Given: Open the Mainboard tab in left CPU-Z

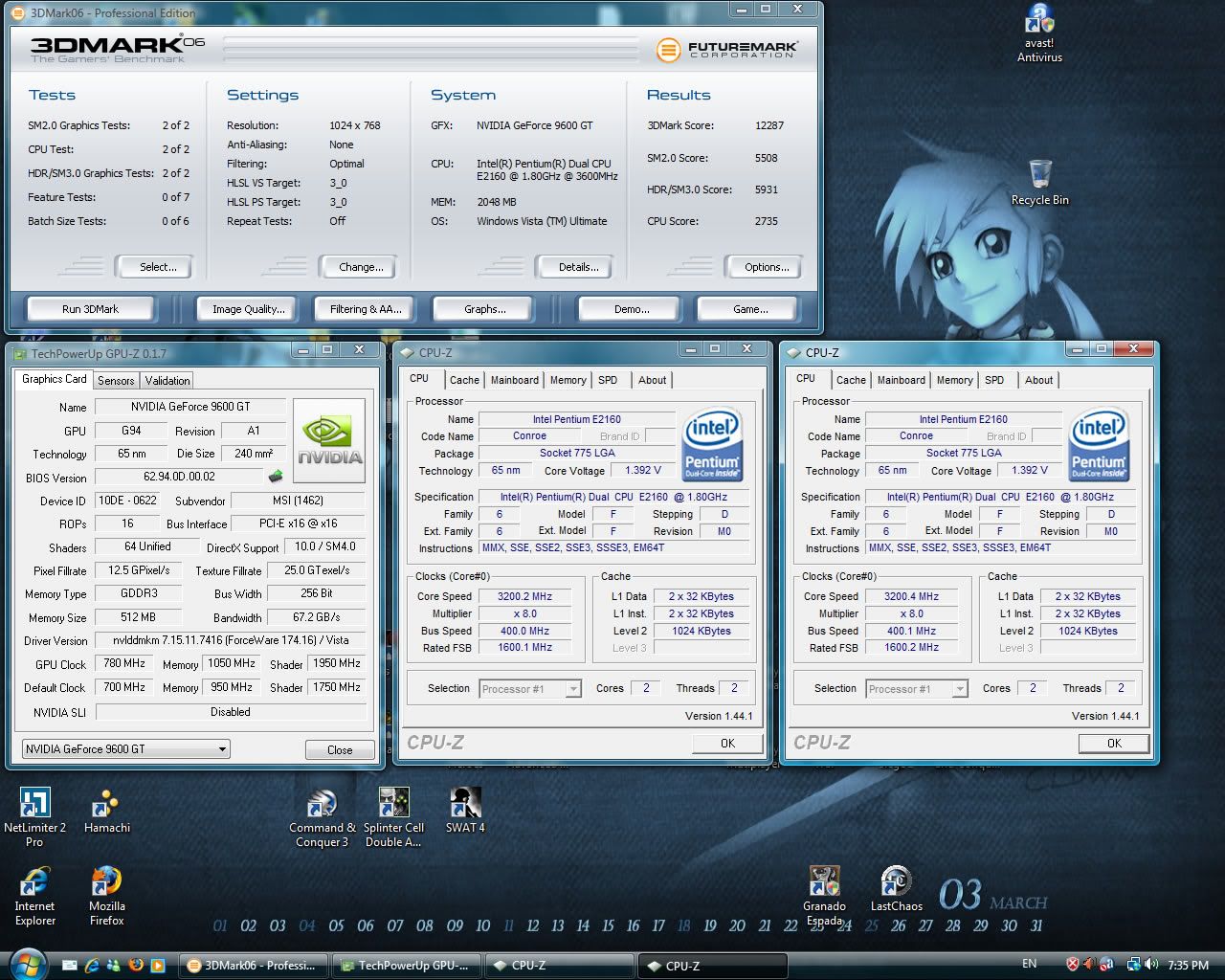Looking at the screenshot, I should (x=514, y=380).
